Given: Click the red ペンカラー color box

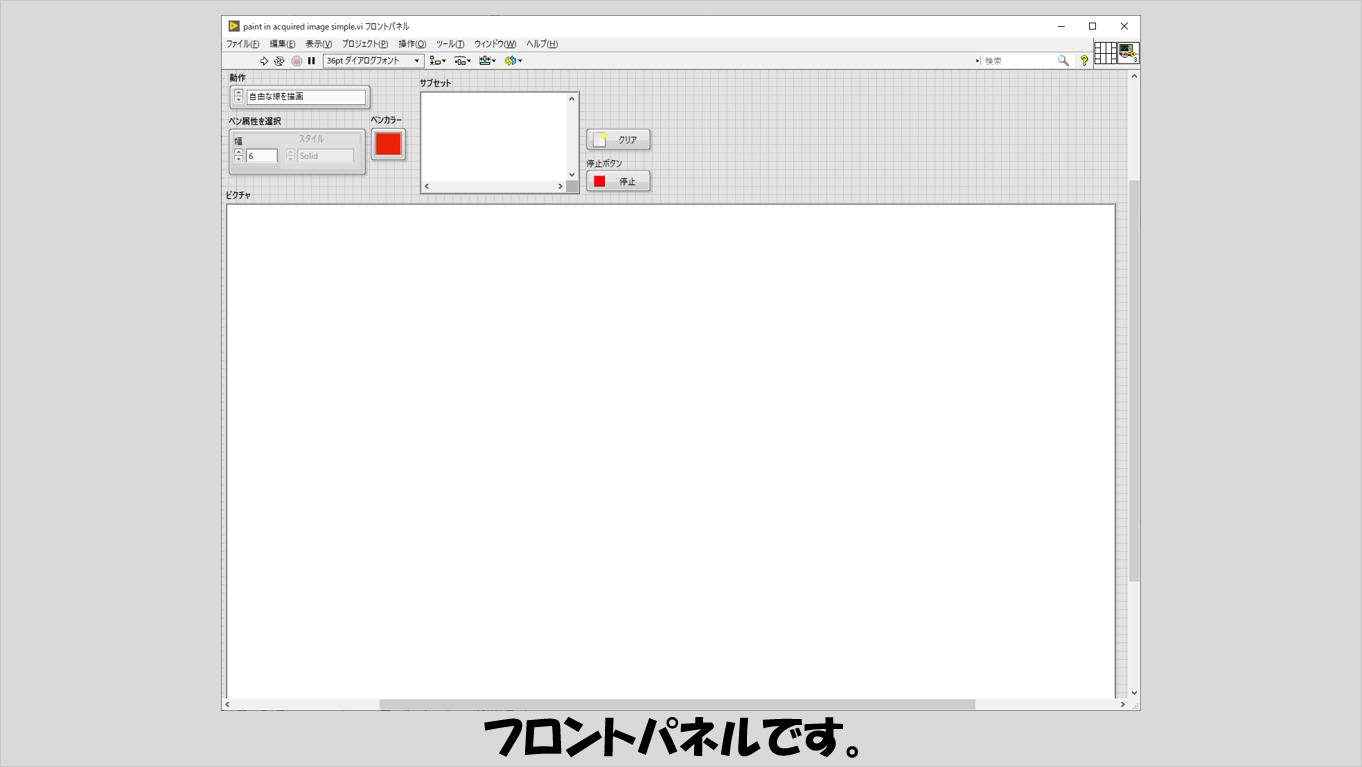Looking at the screenshot, I should tap(388, 144).
